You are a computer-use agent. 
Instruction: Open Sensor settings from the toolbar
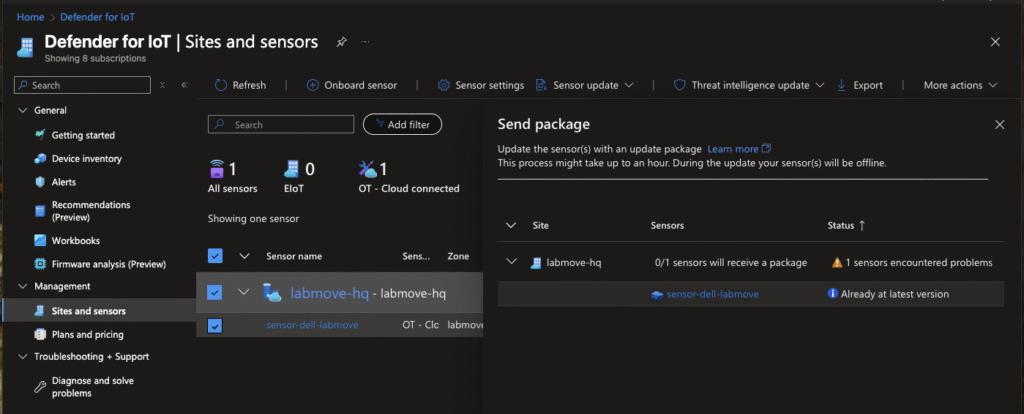(481, 85)
